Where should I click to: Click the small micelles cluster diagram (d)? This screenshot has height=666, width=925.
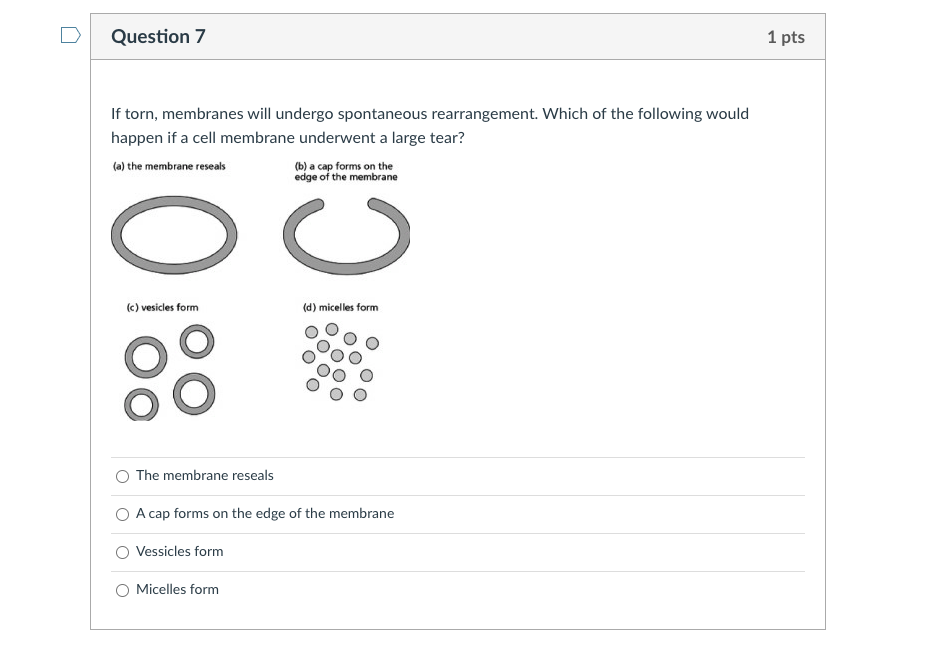pyautogui.click(x=341, y=362)
